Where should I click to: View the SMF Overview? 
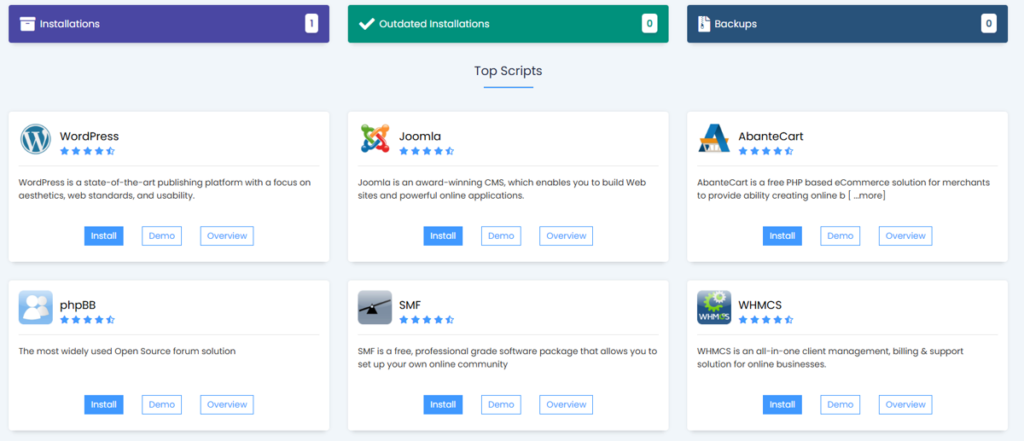[566, 404]
